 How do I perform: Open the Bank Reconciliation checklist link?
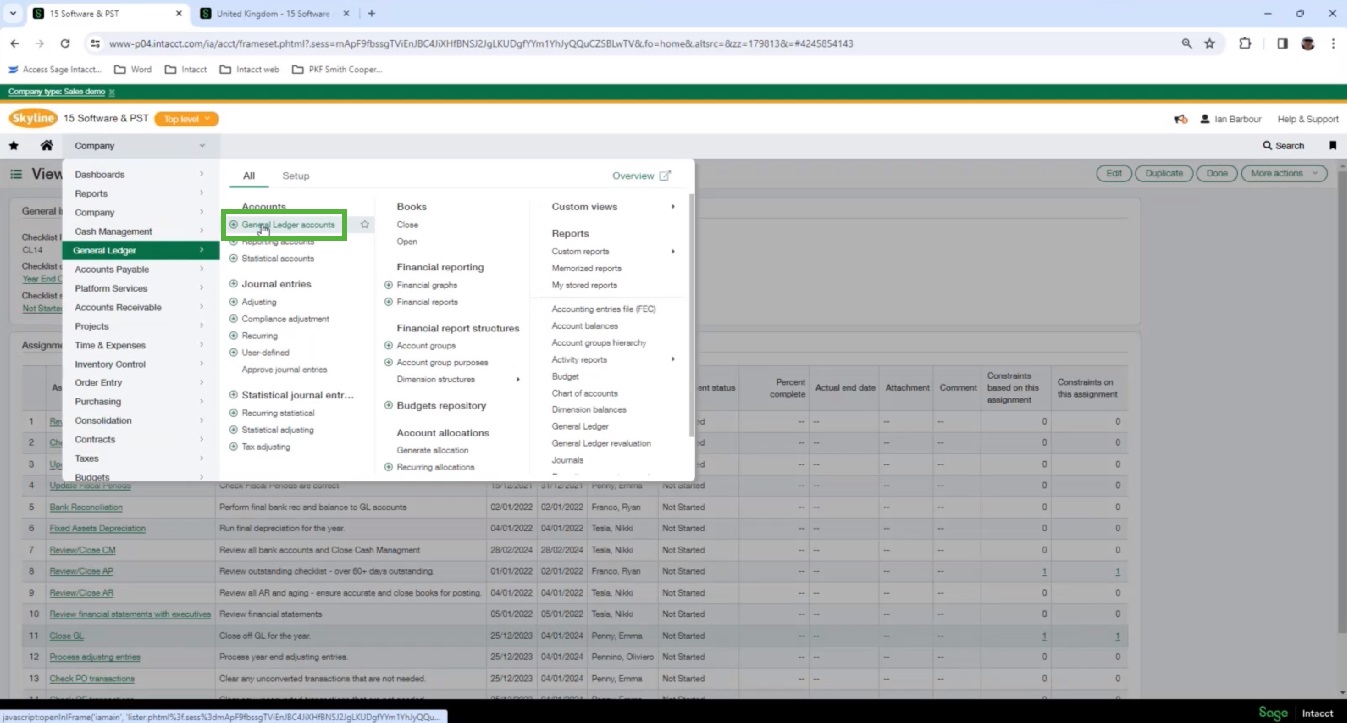click(85, 507)
